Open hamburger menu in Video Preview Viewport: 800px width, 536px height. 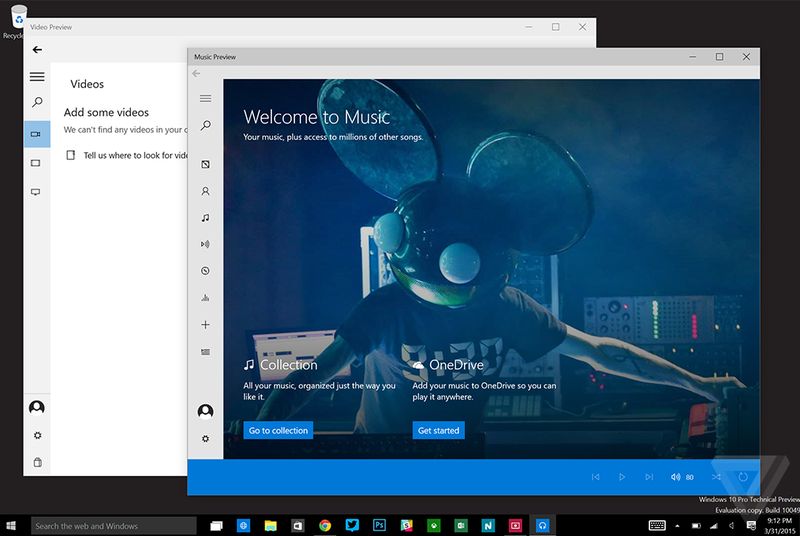(37, 76)
